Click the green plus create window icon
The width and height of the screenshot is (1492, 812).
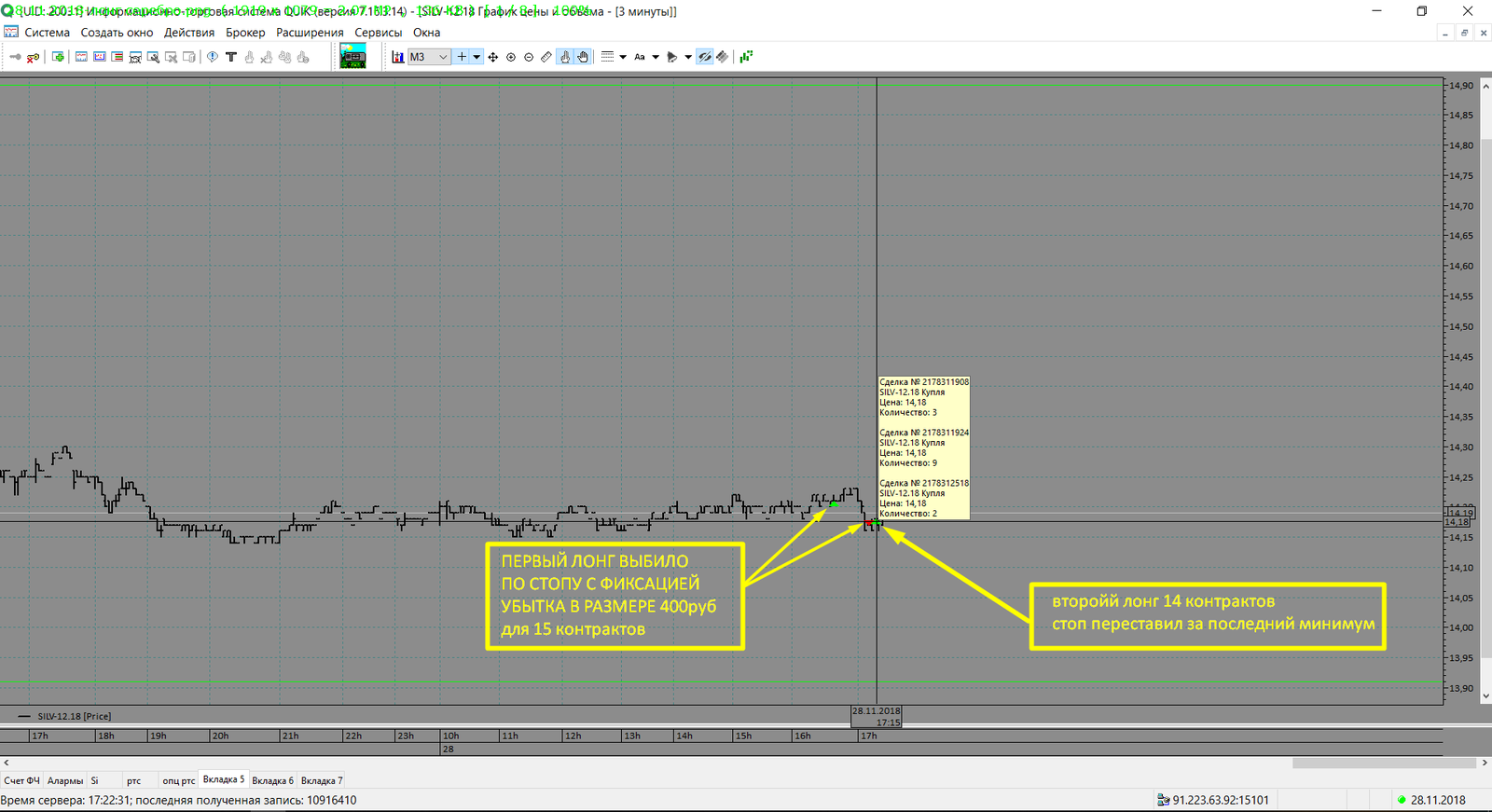pyautogui.click(x=58, y=57)
